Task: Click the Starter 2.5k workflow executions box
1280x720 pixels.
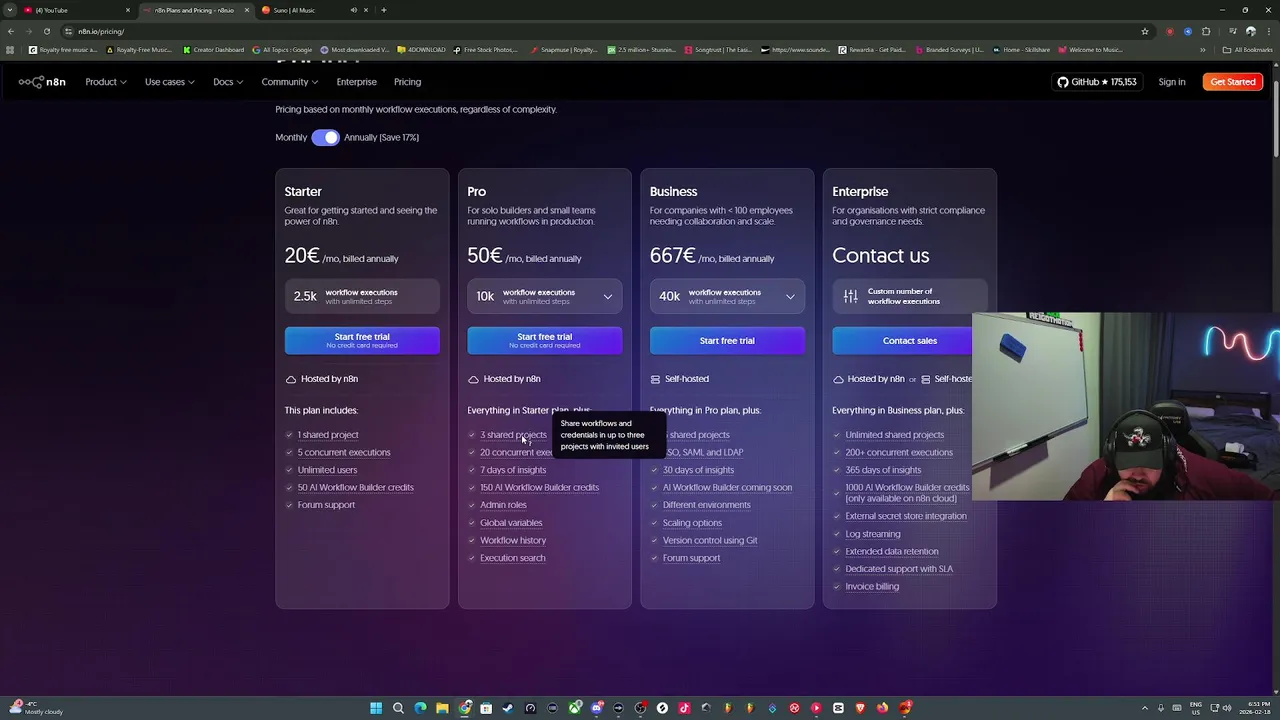Action: point(362,296)
